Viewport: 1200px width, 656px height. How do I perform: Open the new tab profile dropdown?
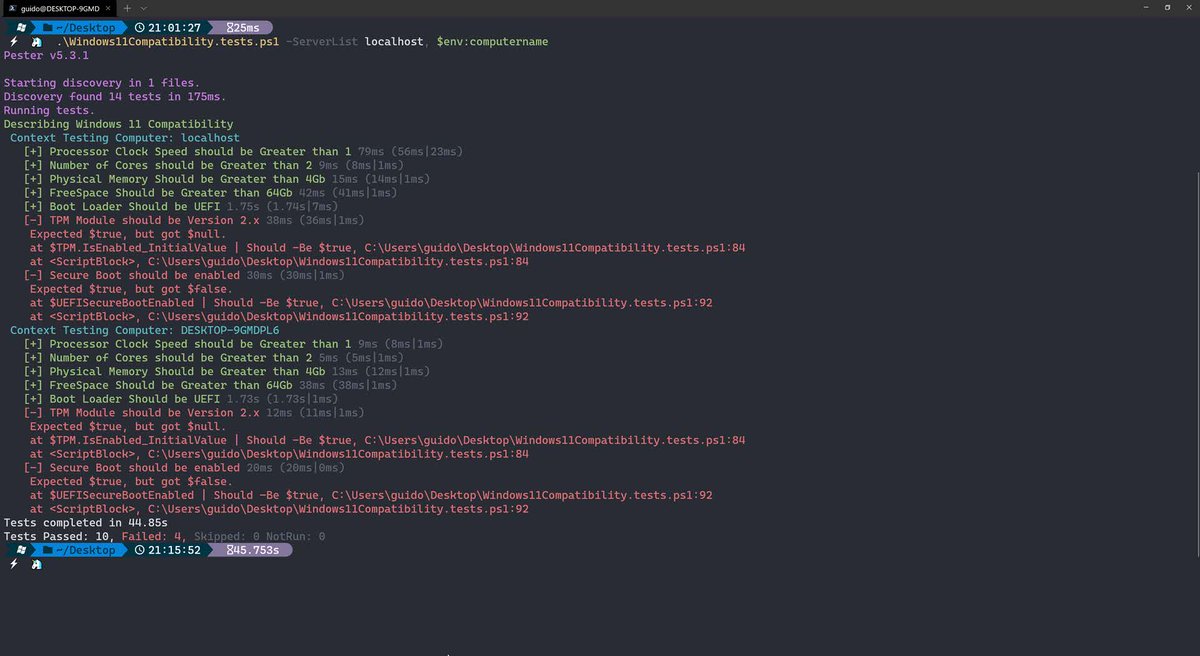144,7
